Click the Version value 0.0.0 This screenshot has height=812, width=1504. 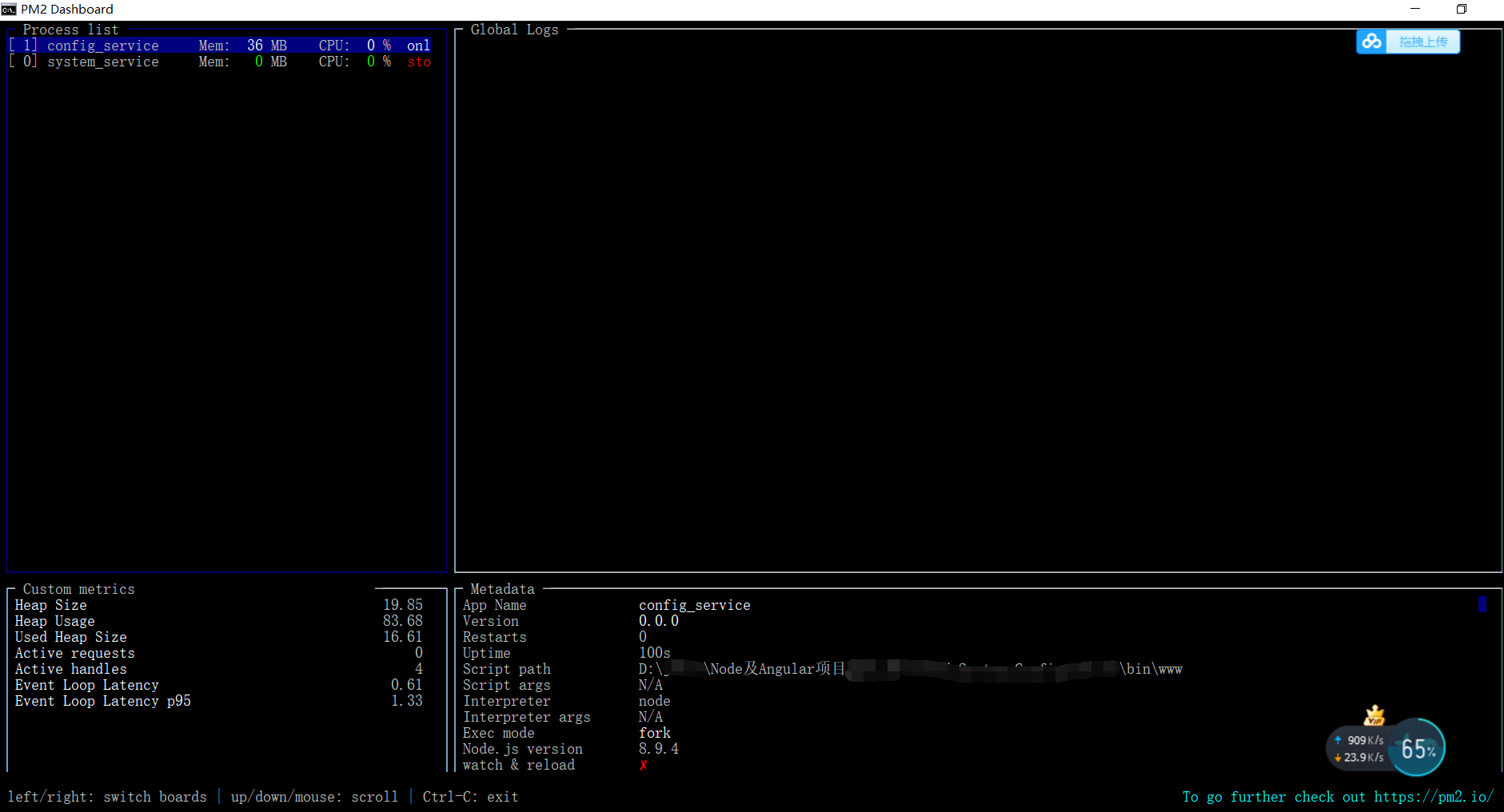click(x=658, y=621)
